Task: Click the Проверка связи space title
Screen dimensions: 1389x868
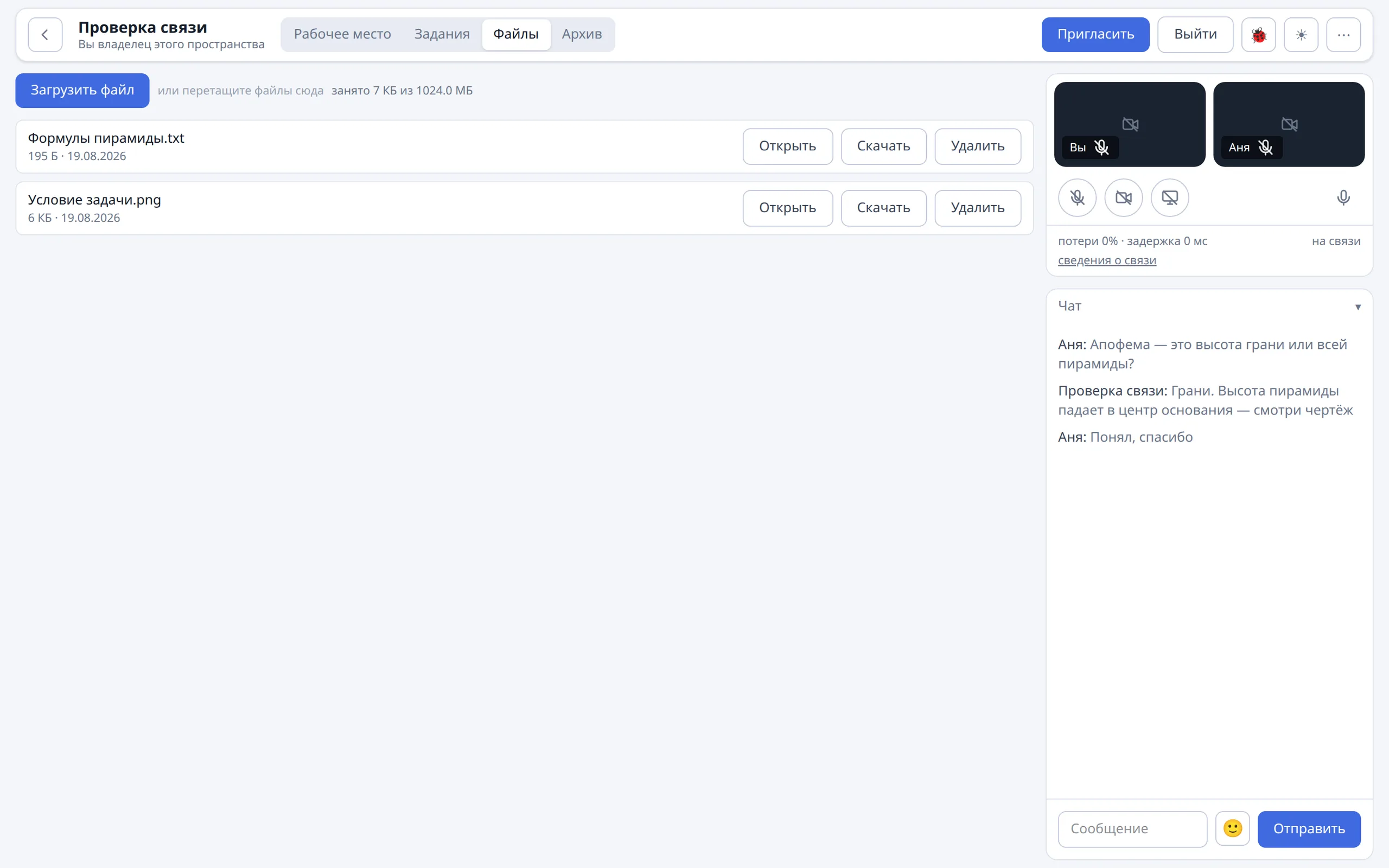Action: pos(142,27)
